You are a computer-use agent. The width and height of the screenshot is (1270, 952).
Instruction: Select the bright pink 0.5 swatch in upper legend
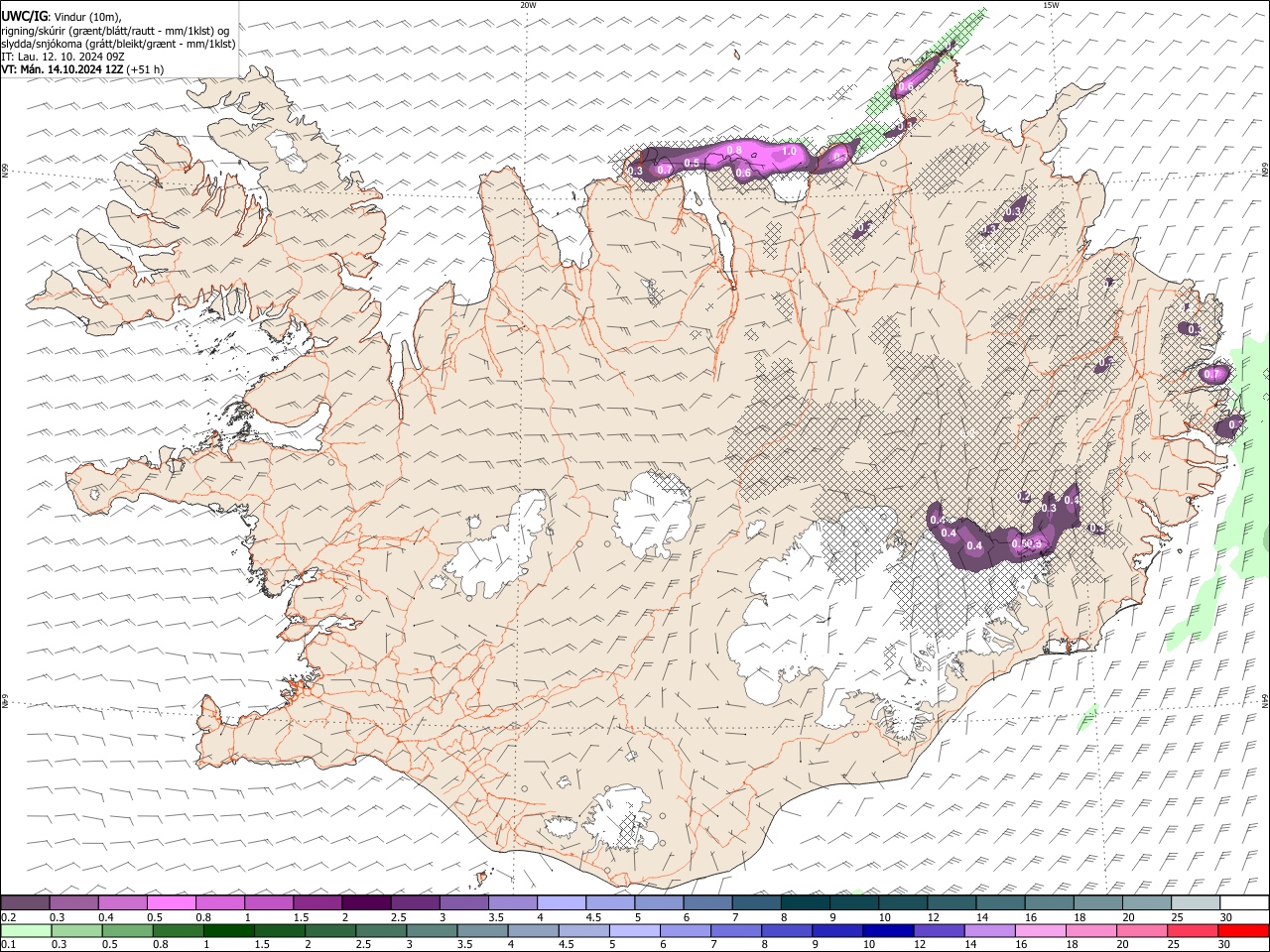pos(171,902)
